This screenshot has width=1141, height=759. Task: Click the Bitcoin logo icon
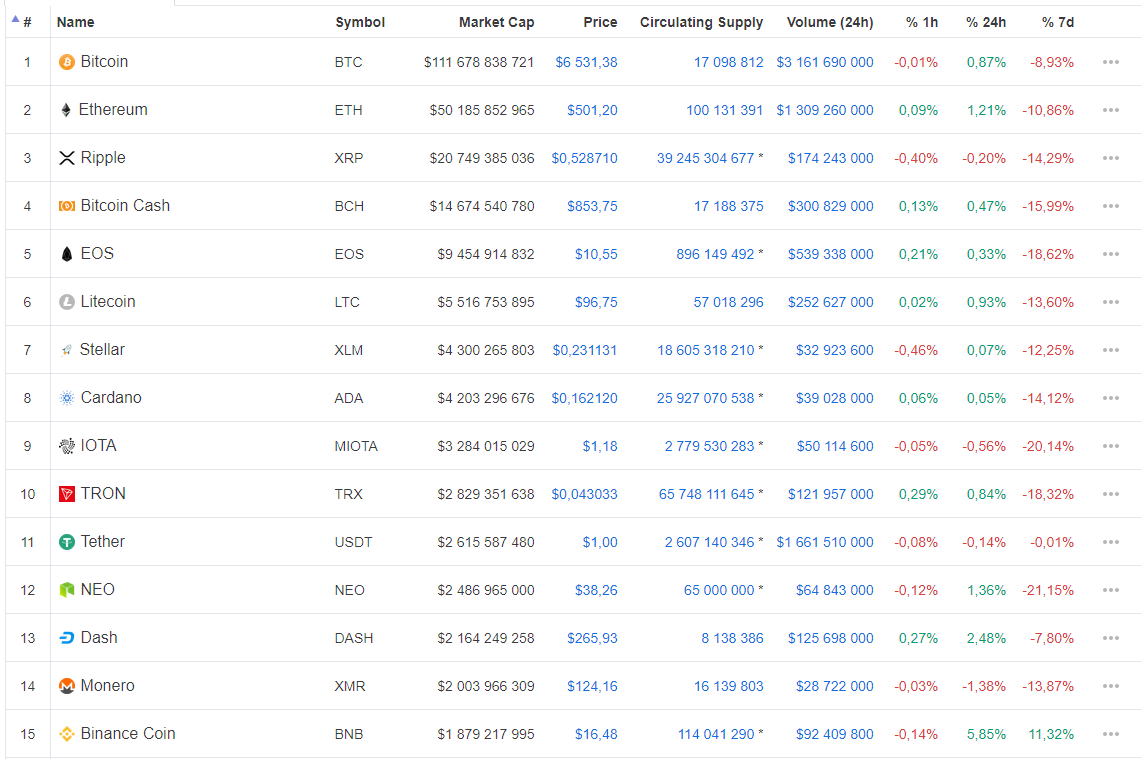(x=67, y=62)
